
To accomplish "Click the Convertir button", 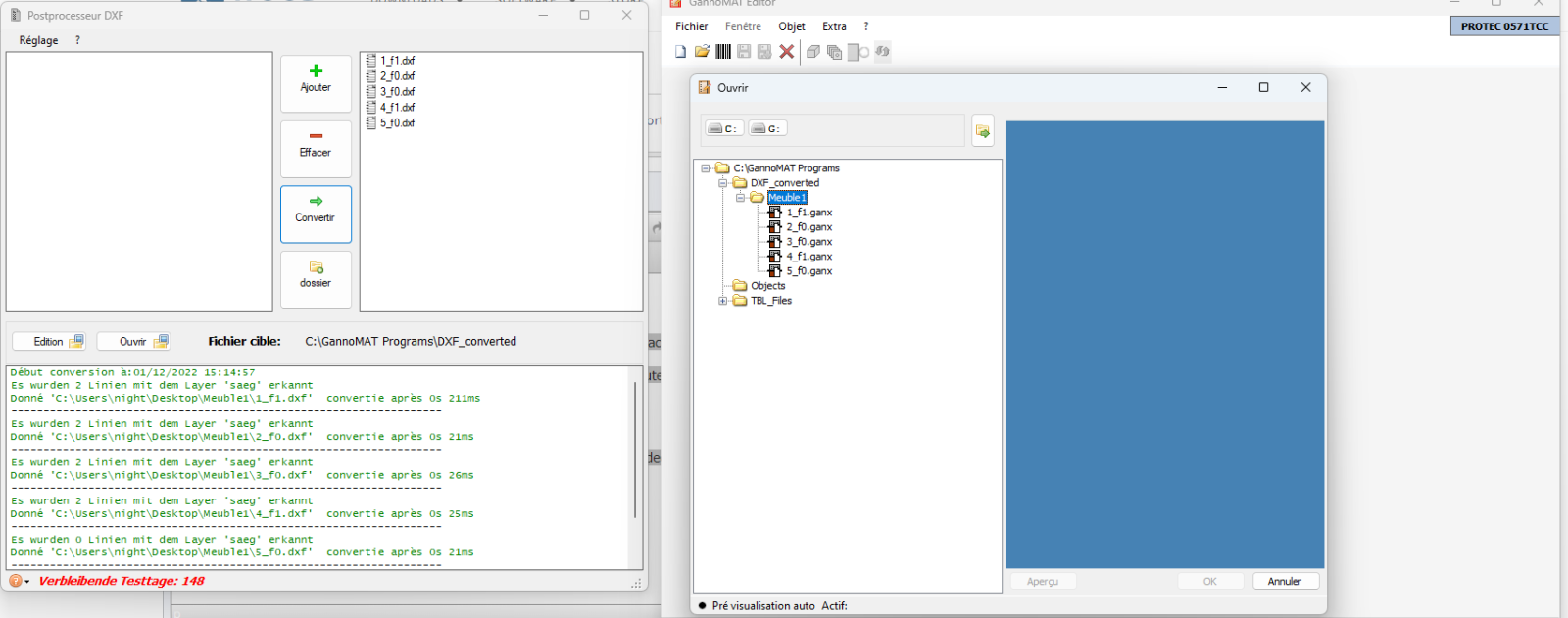I will point(316,214).
